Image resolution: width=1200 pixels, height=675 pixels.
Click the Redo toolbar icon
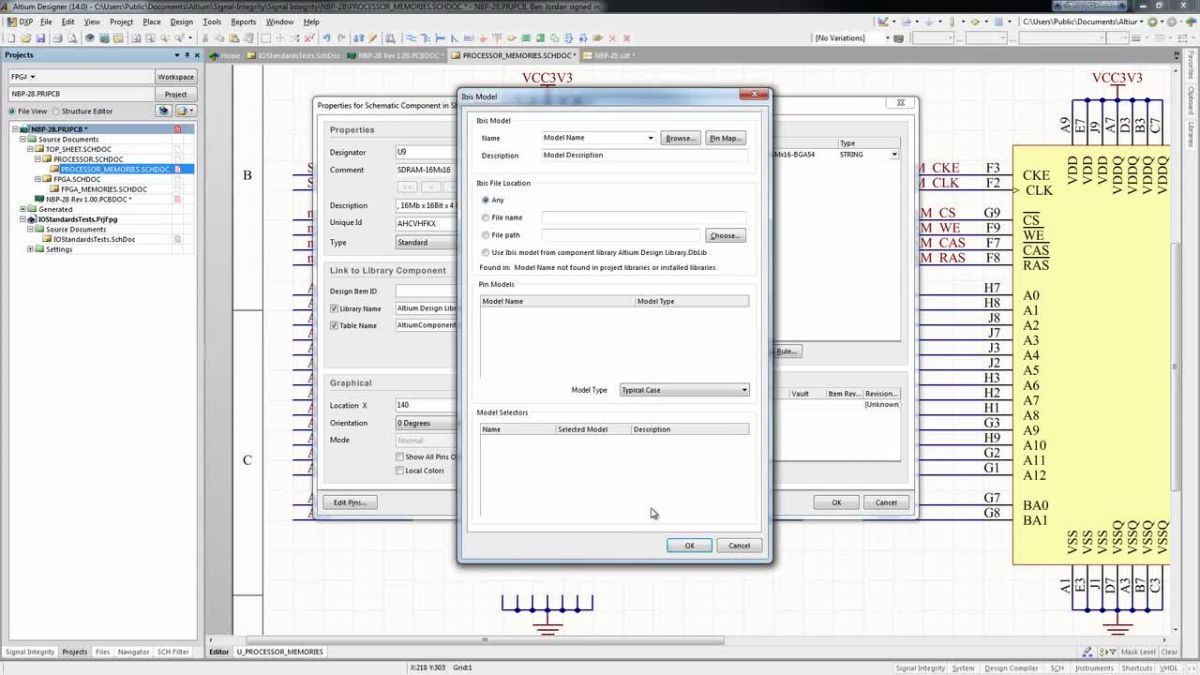(x=341, y=38)
